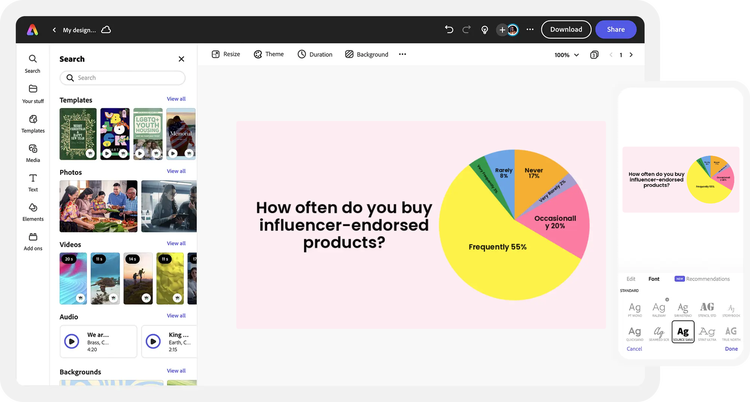This screenshot has height=402, width=750.
Task: Close the Search panel
Action: coord(181,59)
